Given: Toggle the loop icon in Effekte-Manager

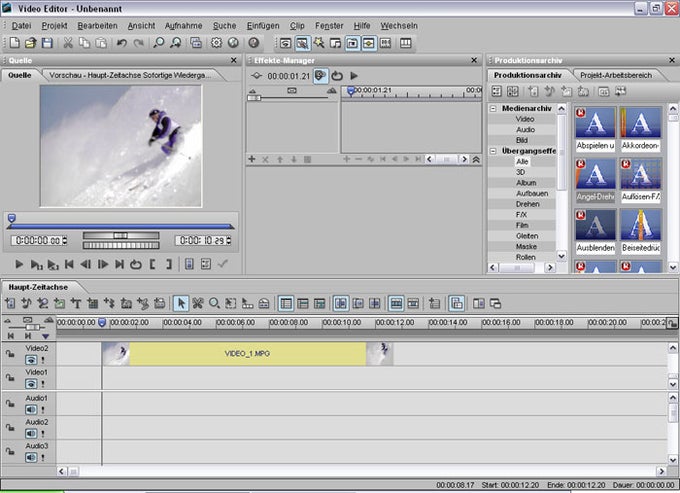Looking at the screenshot, I should (337, 76).
